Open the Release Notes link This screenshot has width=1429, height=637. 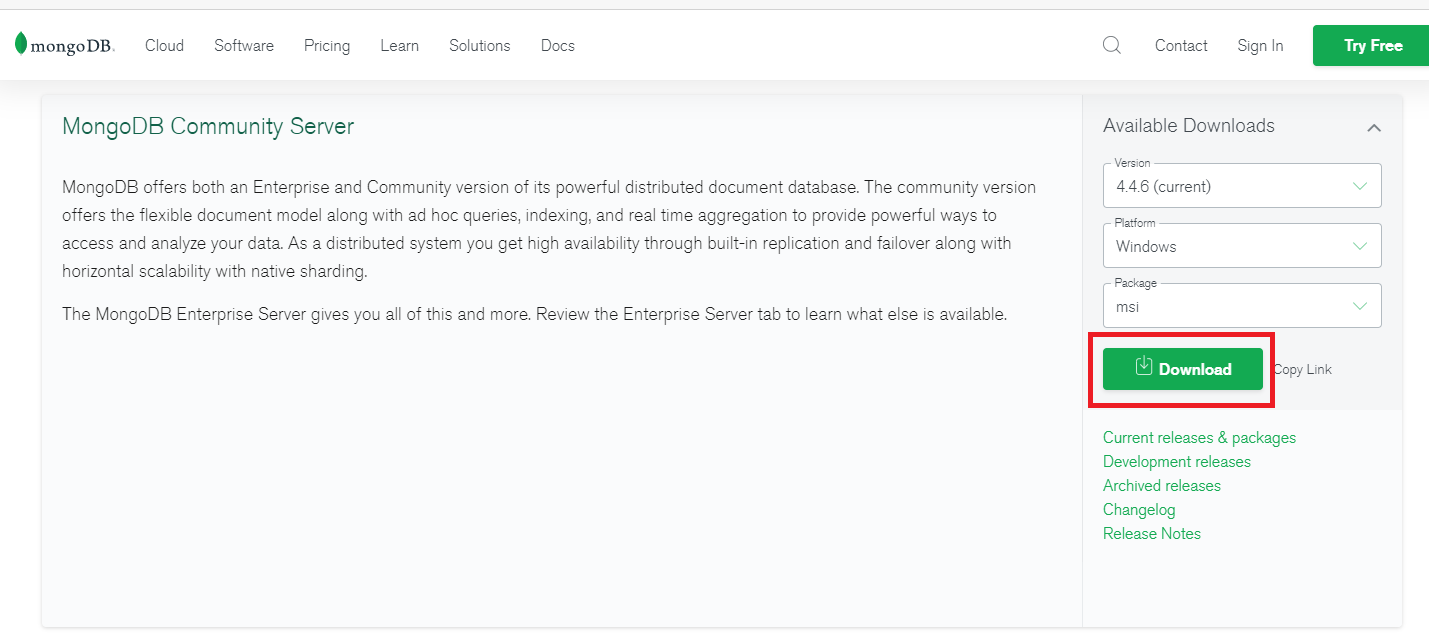tap(1152, 534)
